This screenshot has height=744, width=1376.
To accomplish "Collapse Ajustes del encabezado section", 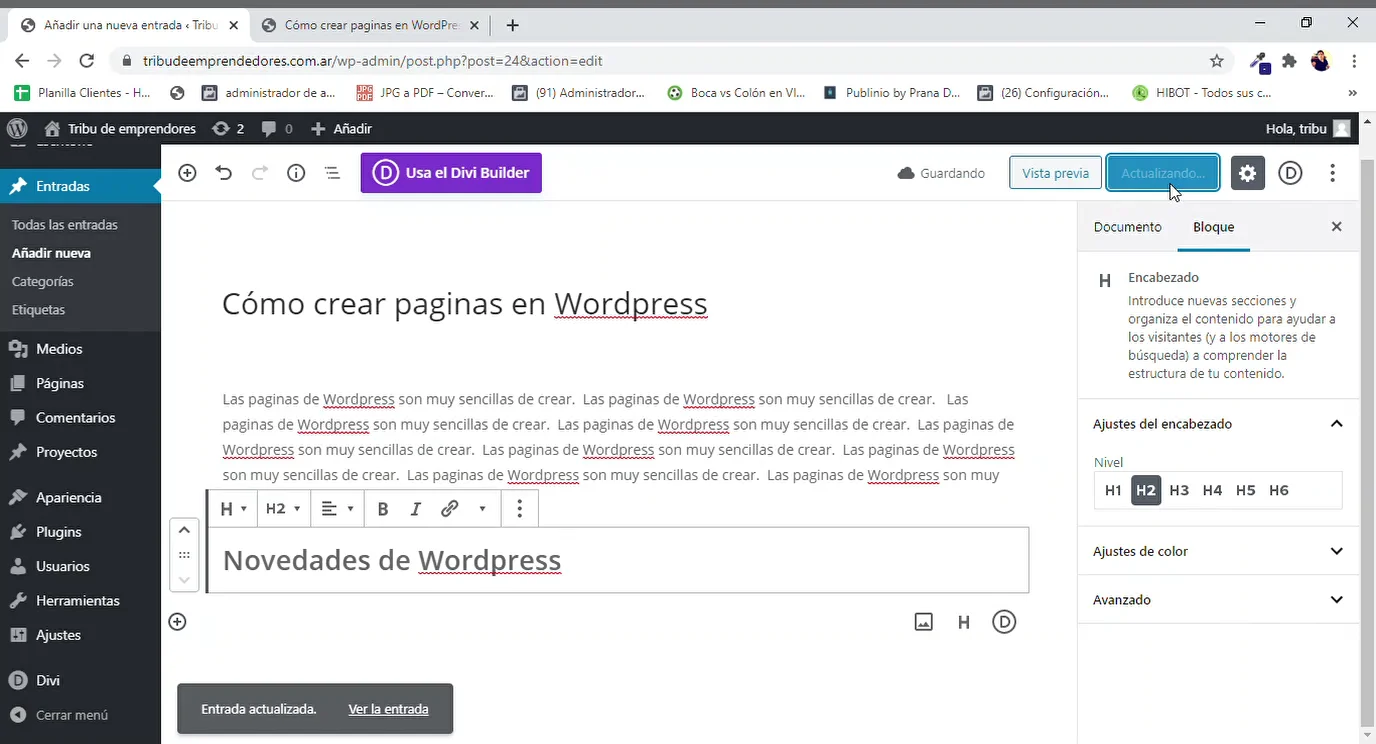I will (x=1218, y=424).
